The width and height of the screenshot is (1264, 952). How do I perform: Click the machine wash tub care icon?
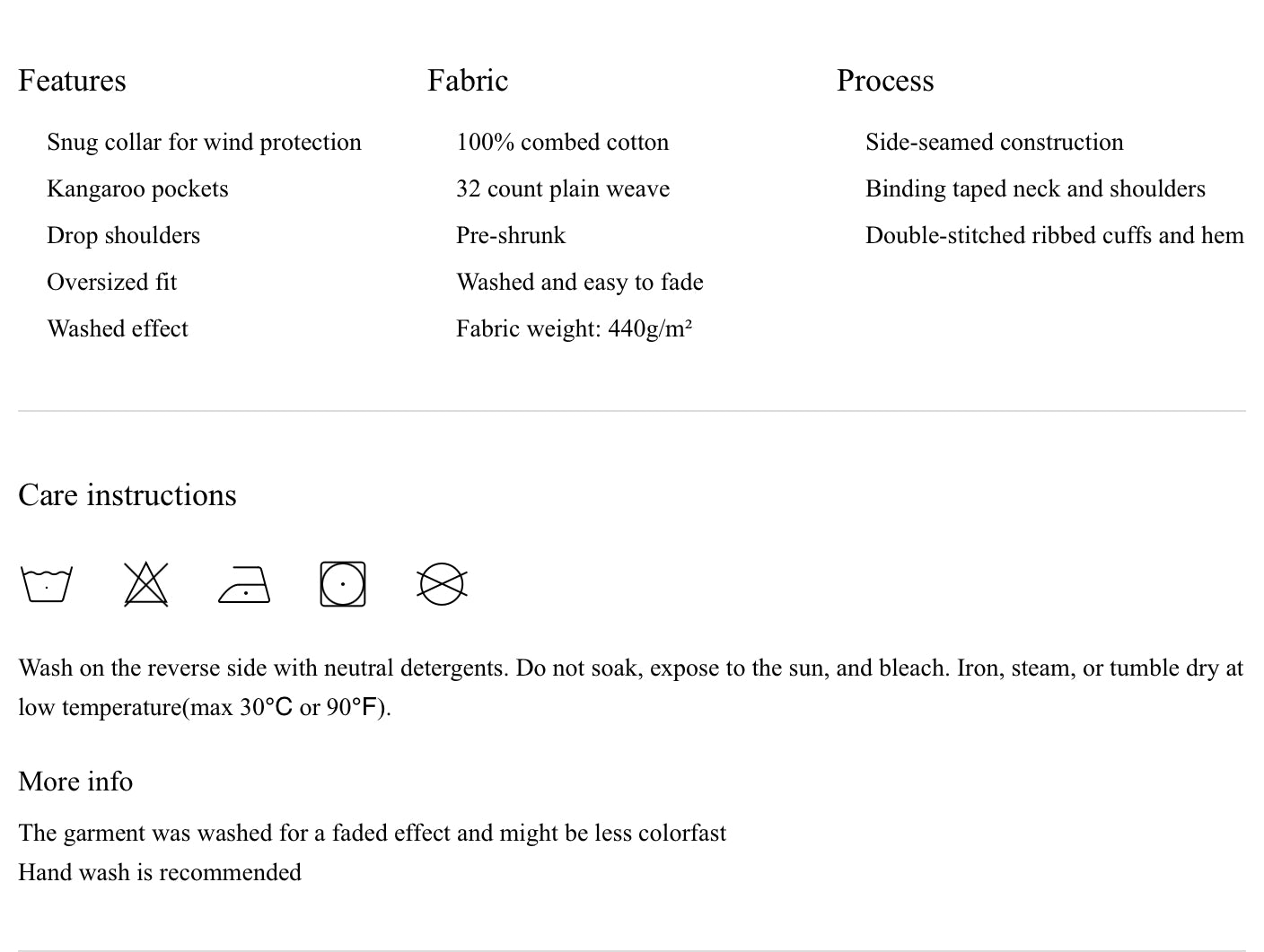[46, 584]
